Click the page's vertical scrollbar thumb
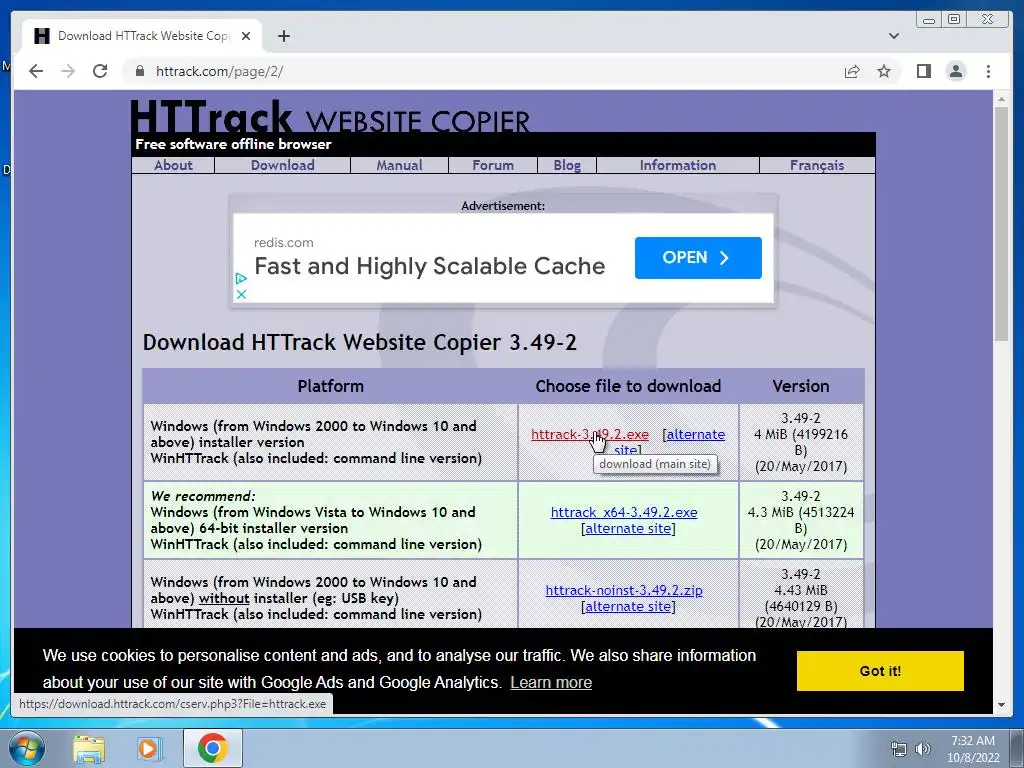The image size is (1024, 768). tap(1001, 223)
